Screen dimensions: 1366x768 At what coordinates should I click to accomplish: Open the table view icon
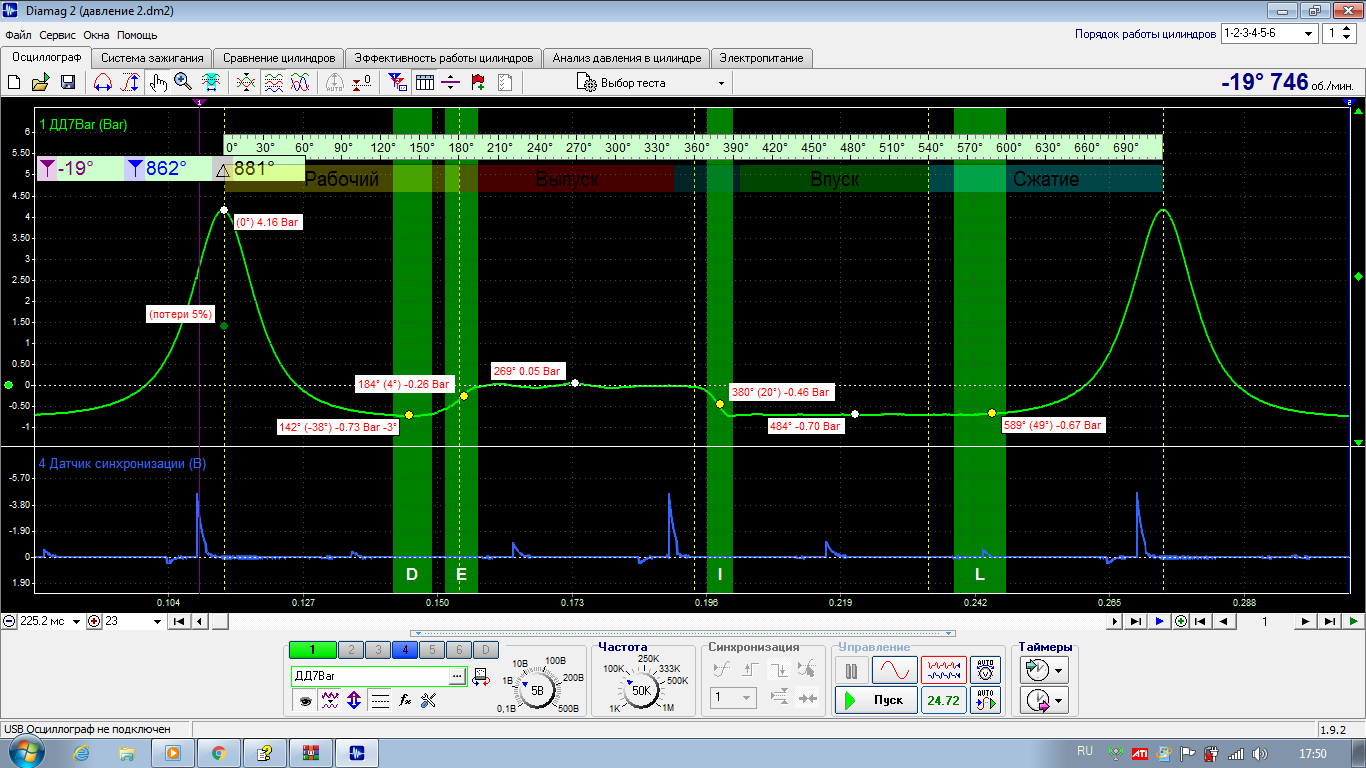click(x=424, y=83)
